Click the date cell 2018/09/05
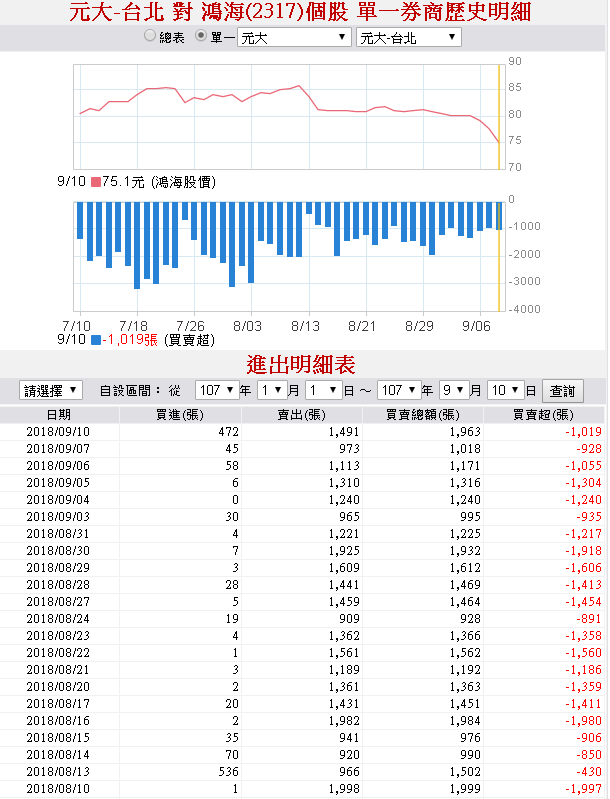Screen dimensions: 610x799 click(58, 483)
